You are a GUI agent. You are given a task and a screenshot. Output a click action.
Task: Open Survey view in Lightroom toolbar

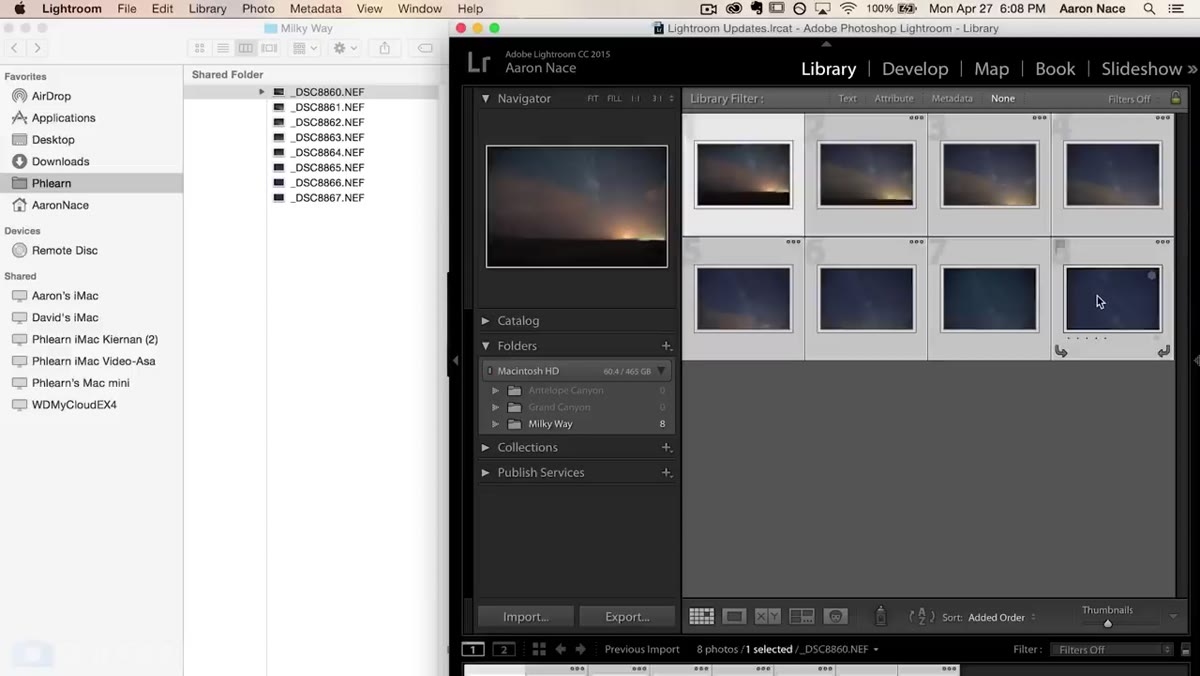[x=801, y=617]
